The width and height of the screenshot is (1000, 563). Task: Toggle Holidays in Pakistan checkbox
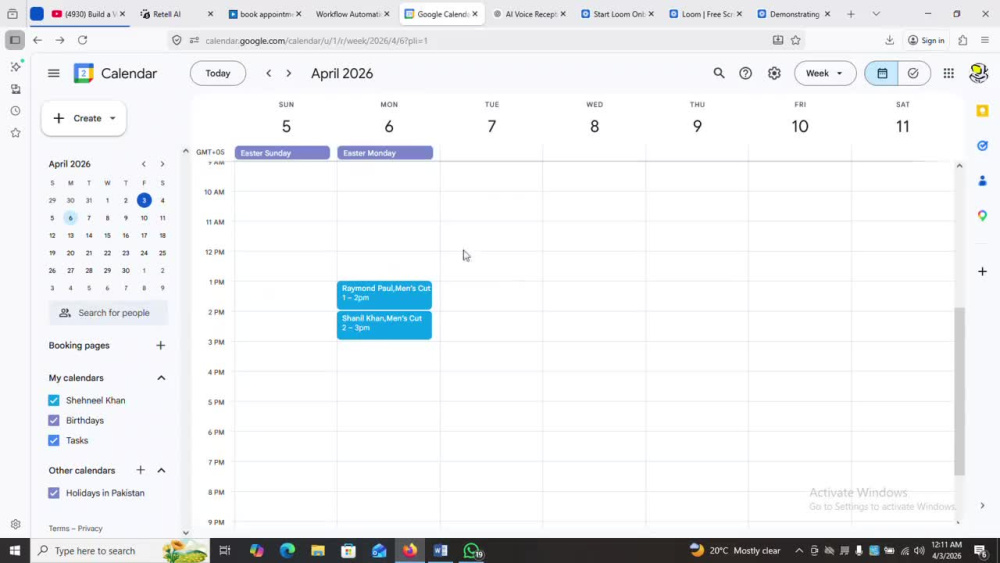click(x=54, y=493)
